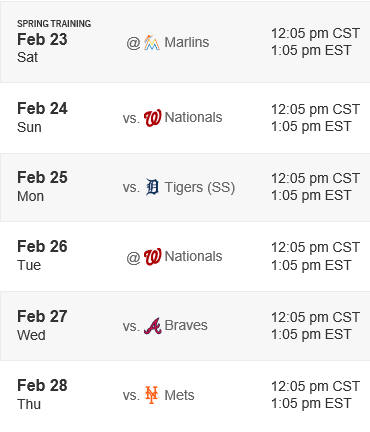Click the Feb 28 game time
This screenshot has width=370, height=432.
pyautogui.click(x=315, y=395)
